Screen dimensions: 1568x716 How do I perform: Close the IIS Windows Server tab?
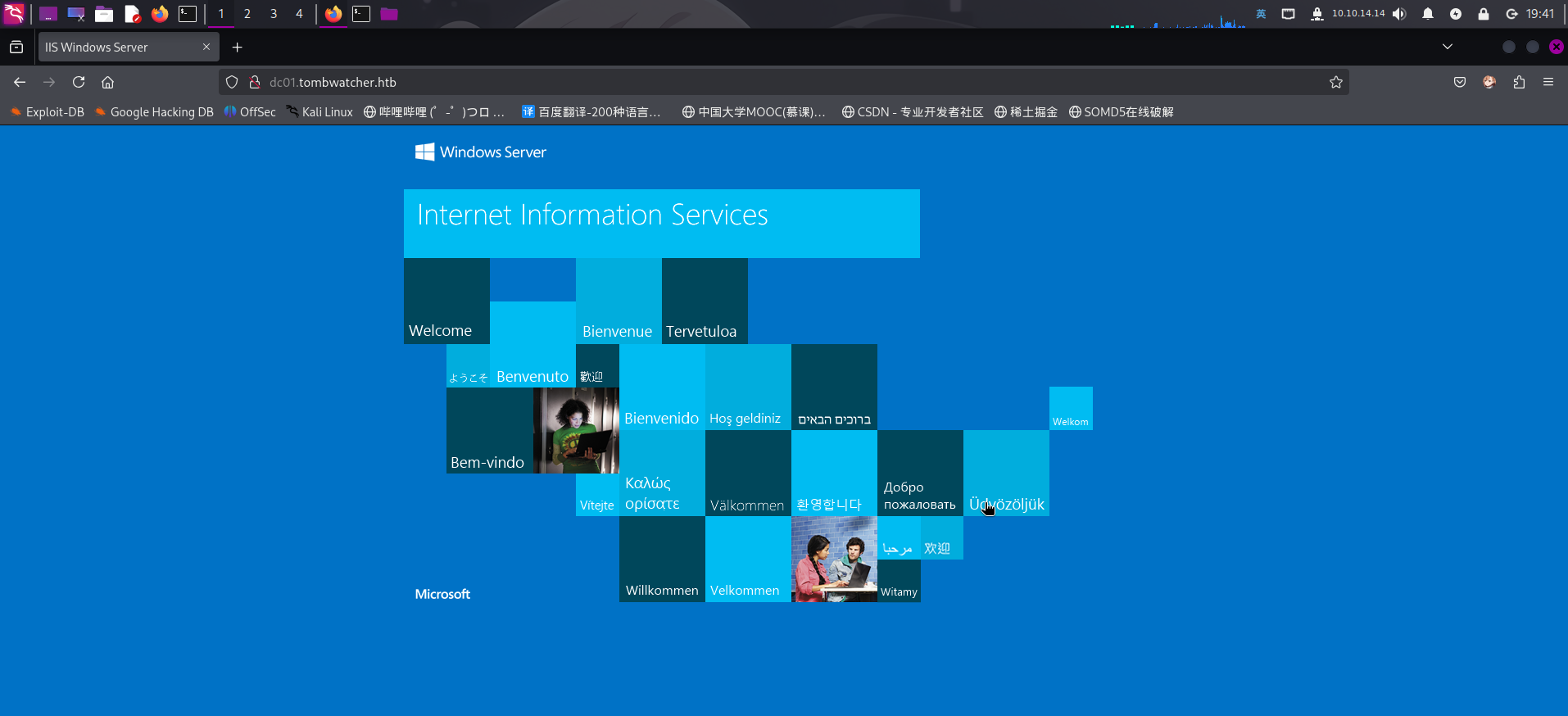click(206, 47)
